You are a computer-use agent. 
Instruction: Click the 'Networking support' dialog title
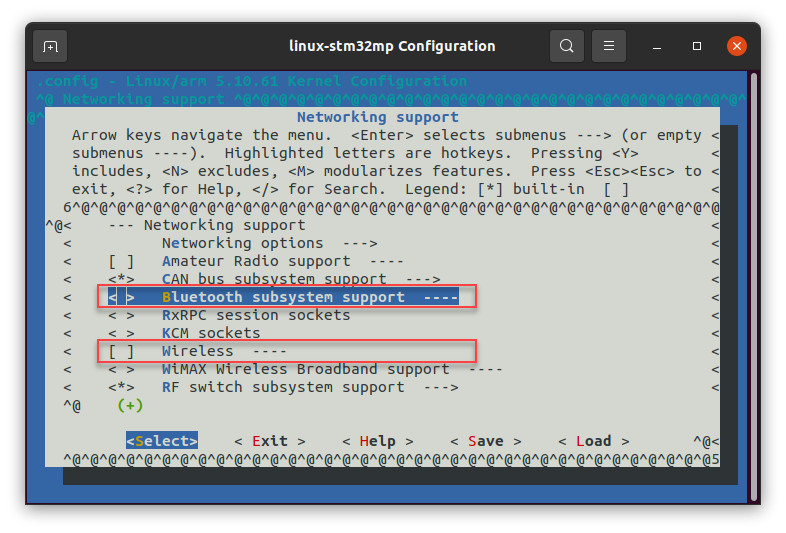click(x=378, y=117)
